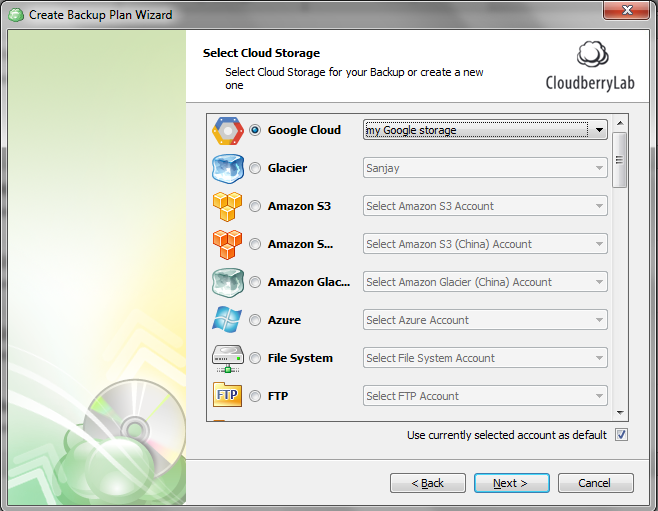Click the storage list scroll down arrow
The image size is (658, 511).
coord(620,411)
